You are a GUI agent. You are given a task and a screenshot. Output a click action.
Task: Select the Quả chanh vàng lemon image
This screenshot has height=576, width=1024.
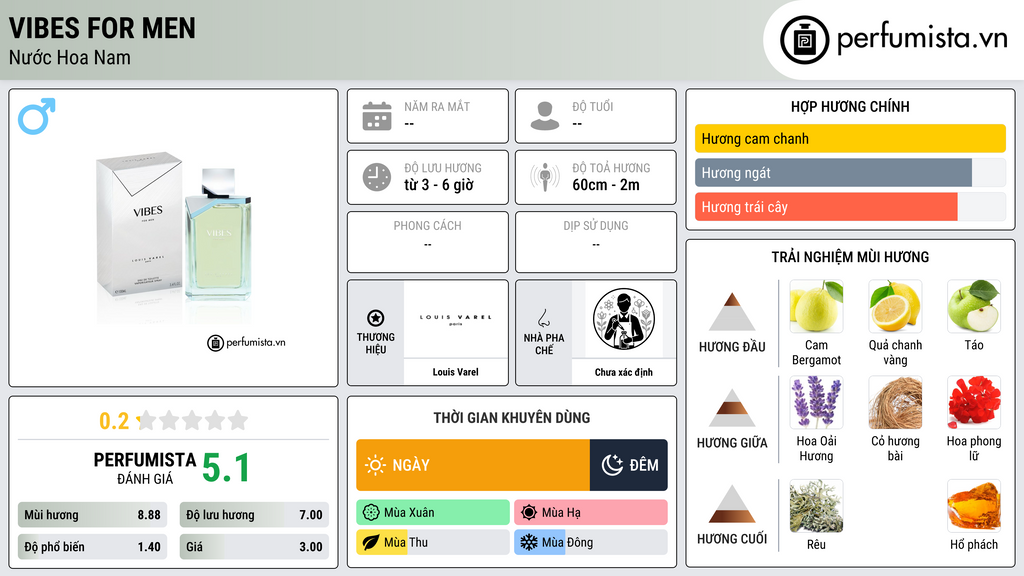tap(895, 306)
